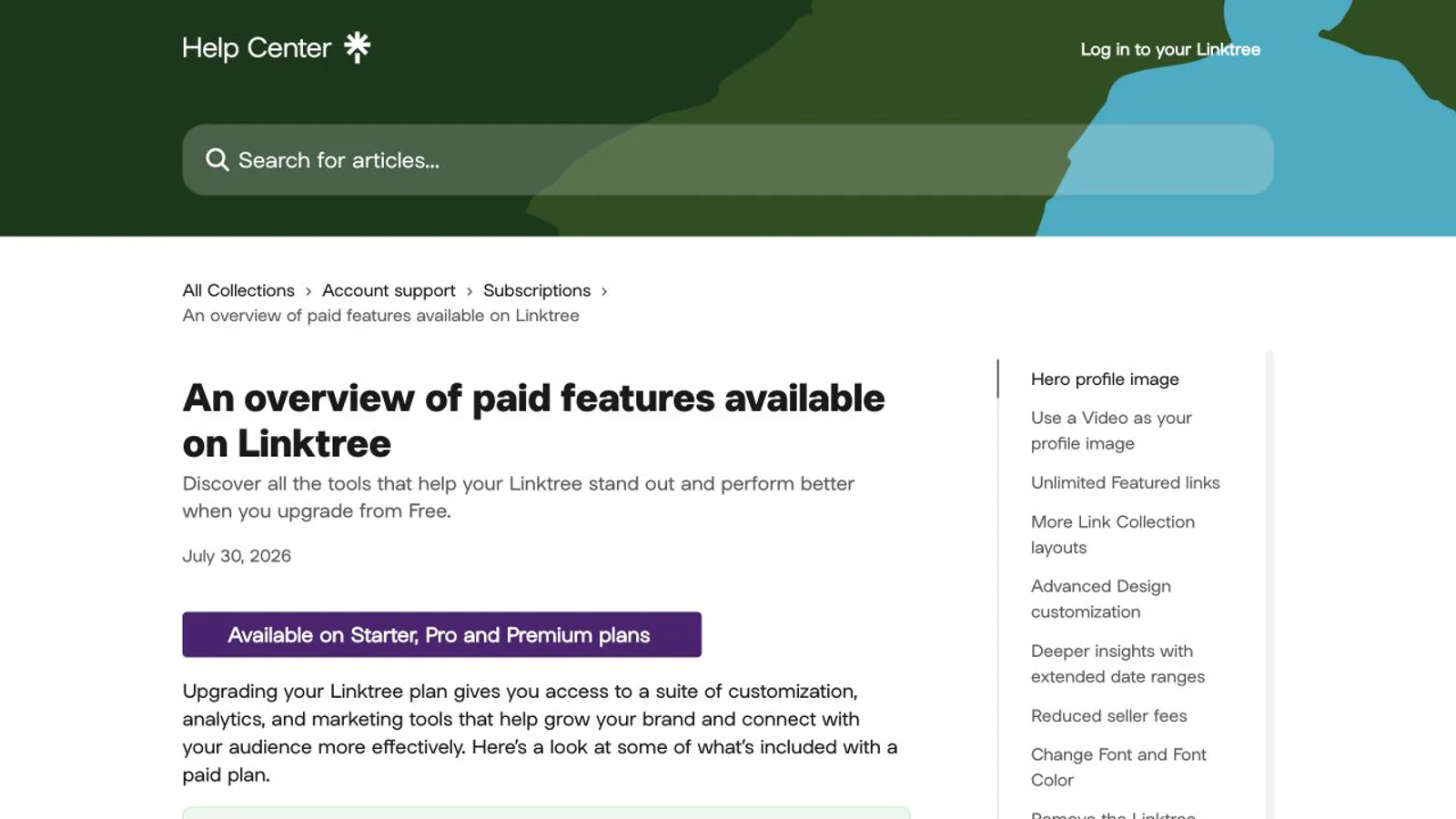The height and width of the screenshot is (819, 1456).
Task: Click the July 30, 2026 date text
Action: [x=237, y=556]
